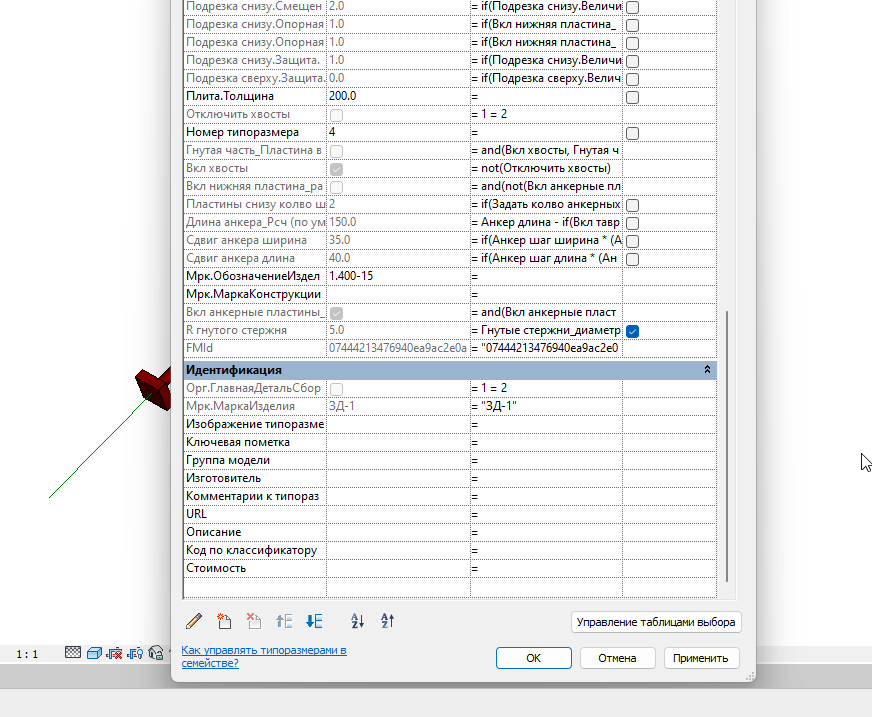Toggle lock for Длина анкера_Рсч row

coord(632,223)
